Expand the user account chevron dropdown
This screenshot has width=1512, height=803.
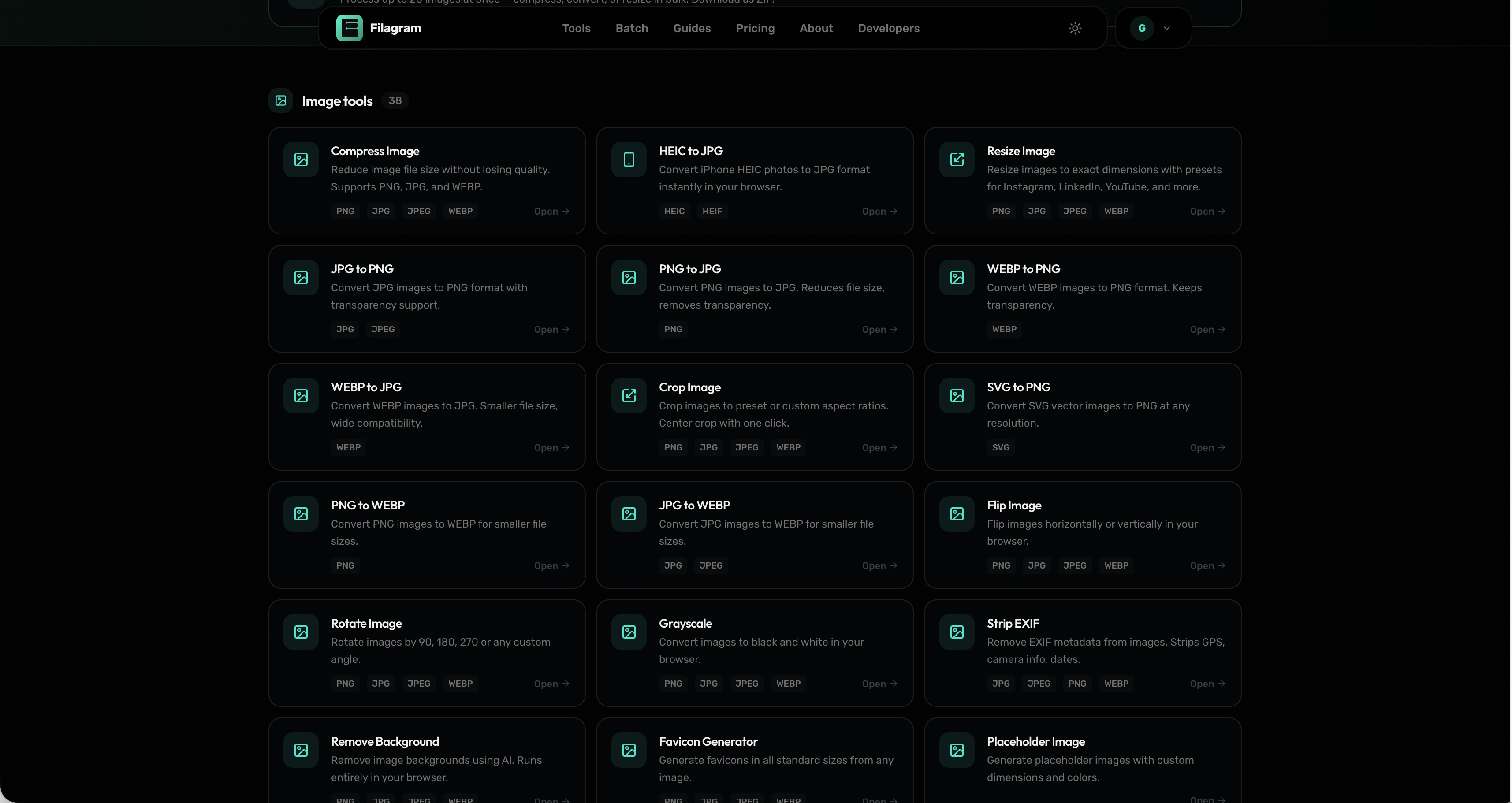[1167, 28]
